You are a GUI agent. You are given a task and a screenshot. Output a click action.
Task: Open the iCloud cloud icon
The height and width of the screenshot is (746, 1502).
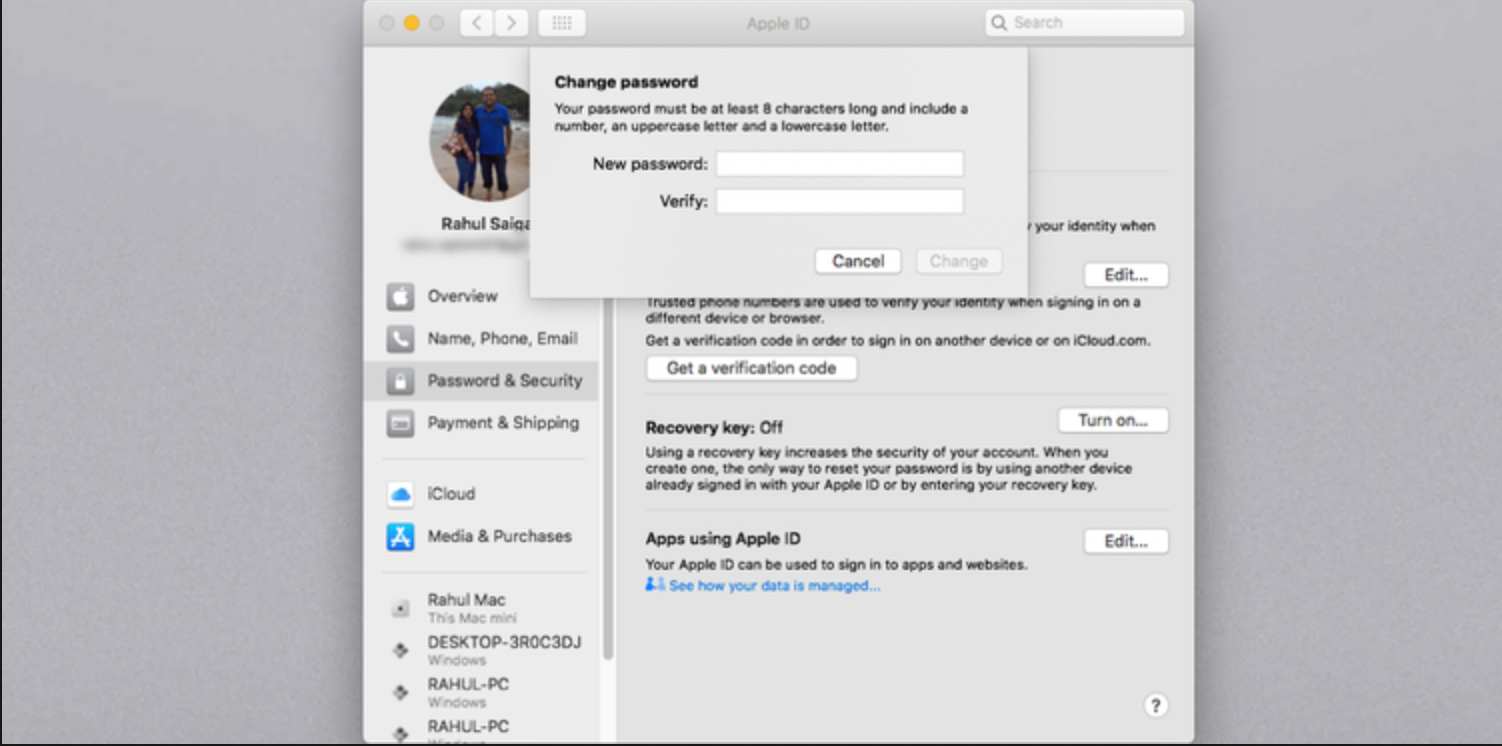[400, 494]
